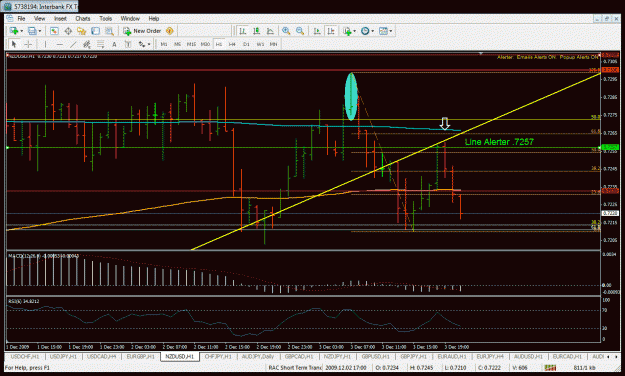Select the Text Label tool
Image resolution: width=625 pixels, height=376 pixels.
point(128,44)
